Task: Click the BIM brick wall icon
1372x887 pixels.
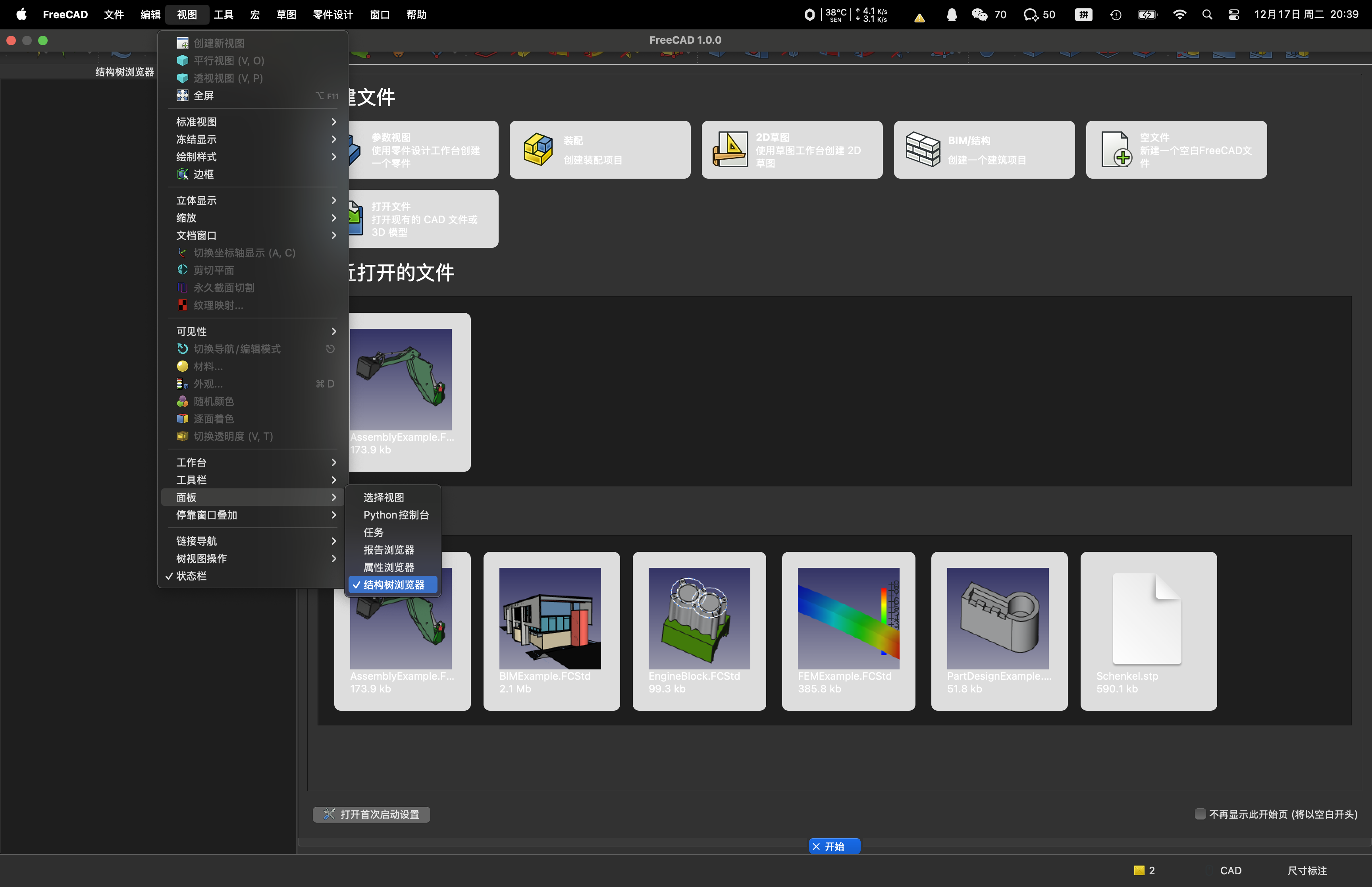Action: click(x=923, y=149)
